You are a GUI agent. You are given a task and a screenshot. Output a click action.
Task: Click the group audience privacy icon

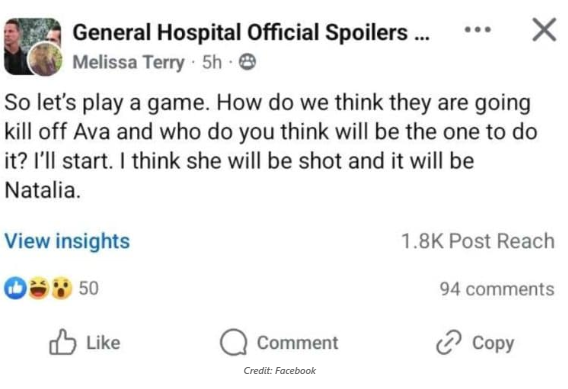[x=247, y=62]
